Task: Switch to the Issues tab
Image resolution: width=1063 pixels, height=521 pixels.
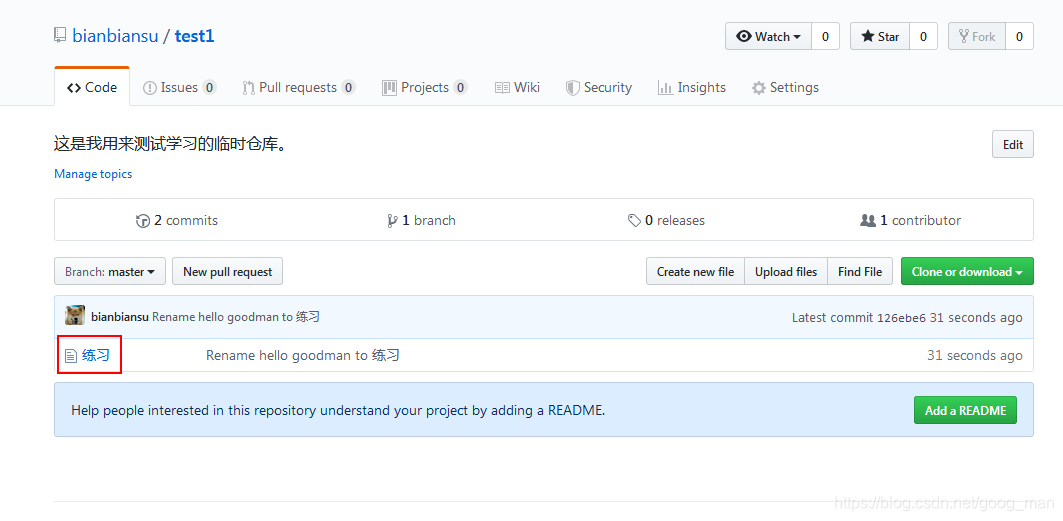Action: click(x=180, y=87)
